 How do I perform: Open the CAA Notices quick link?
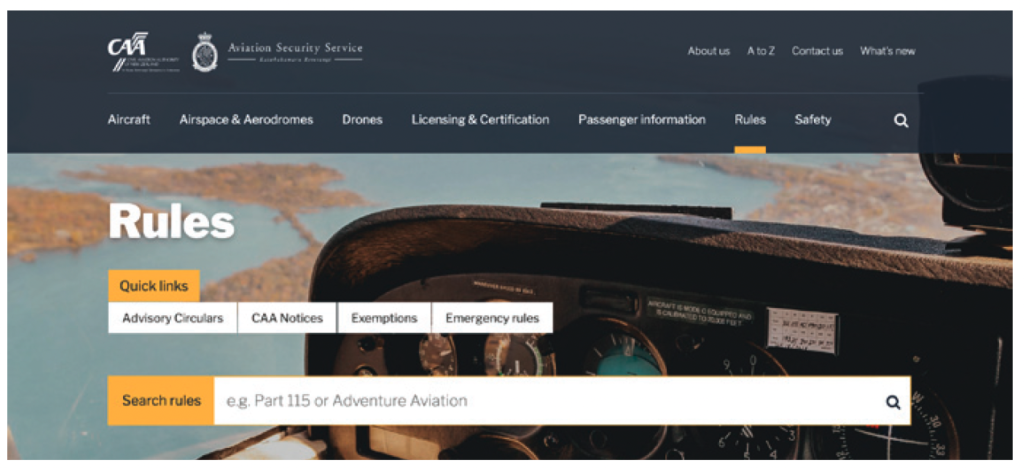point(287,318)
